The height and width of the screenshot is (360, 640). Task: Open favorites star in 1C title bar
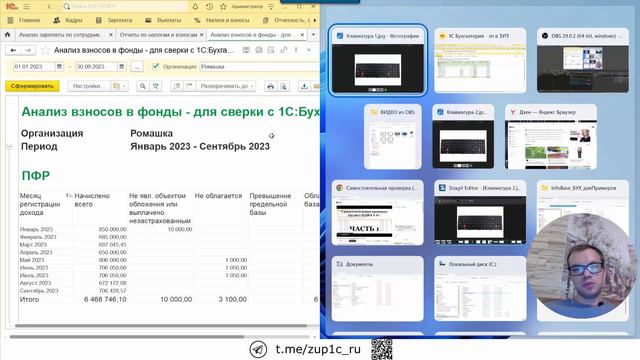pyautogui.click(x=223, y=7)
